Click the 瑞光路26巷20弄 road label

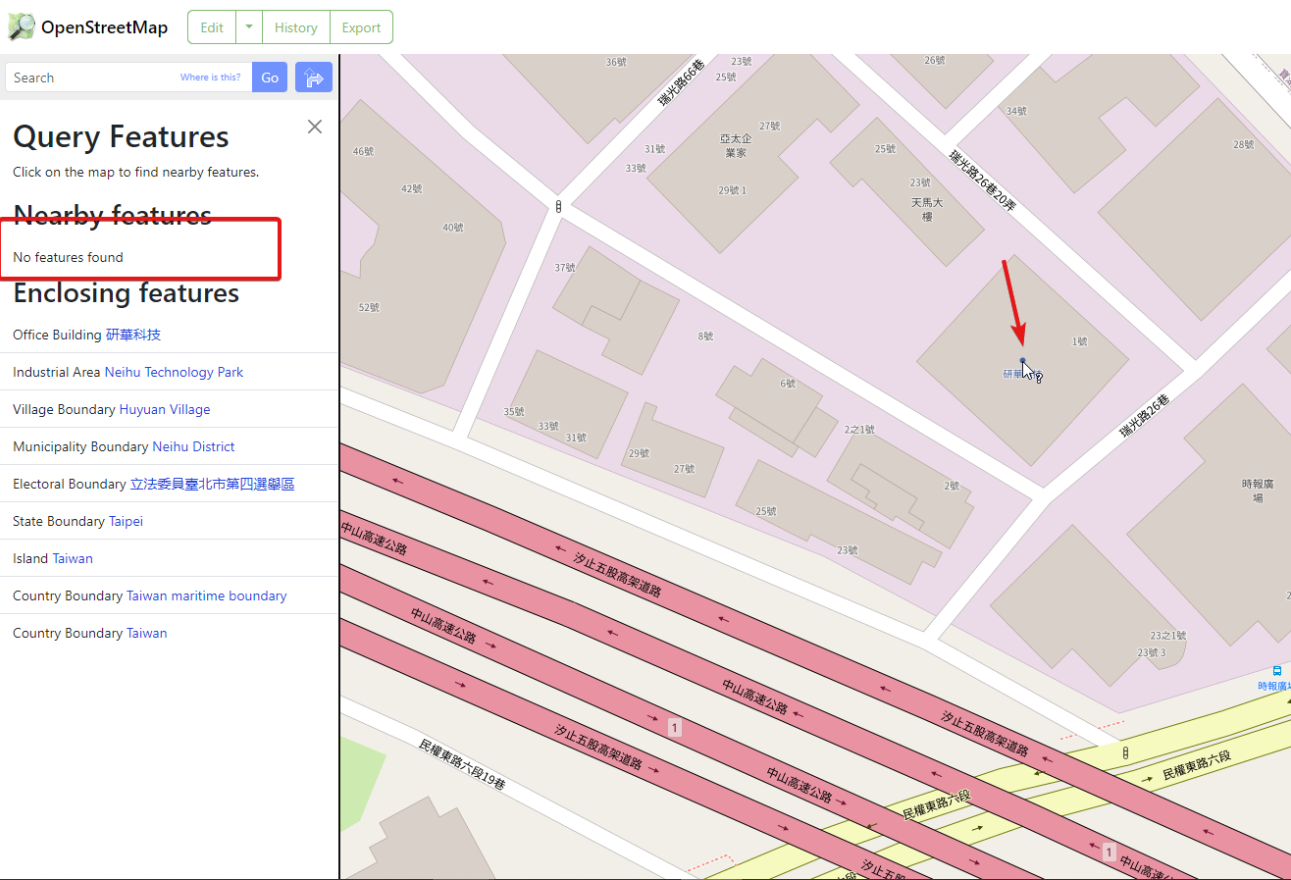pyautogui.click(x=983, y=181)
